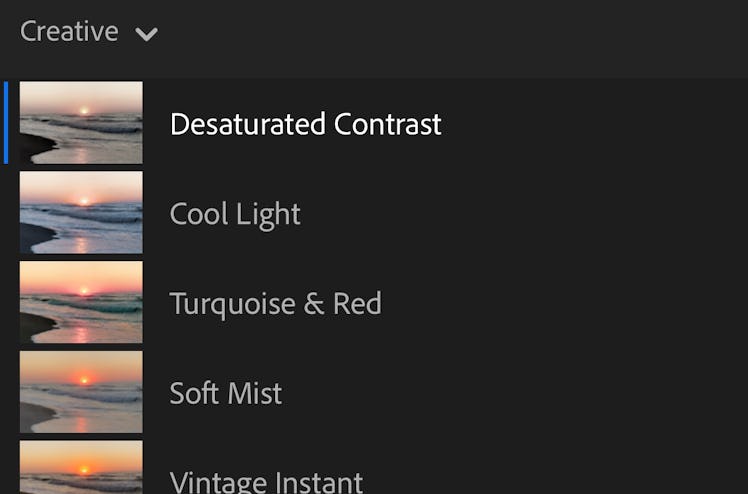This screenshot has height=494, width=748.
Task: Click left margin beside the Cool Light thumbnail
Action: (x=9, y=213)
